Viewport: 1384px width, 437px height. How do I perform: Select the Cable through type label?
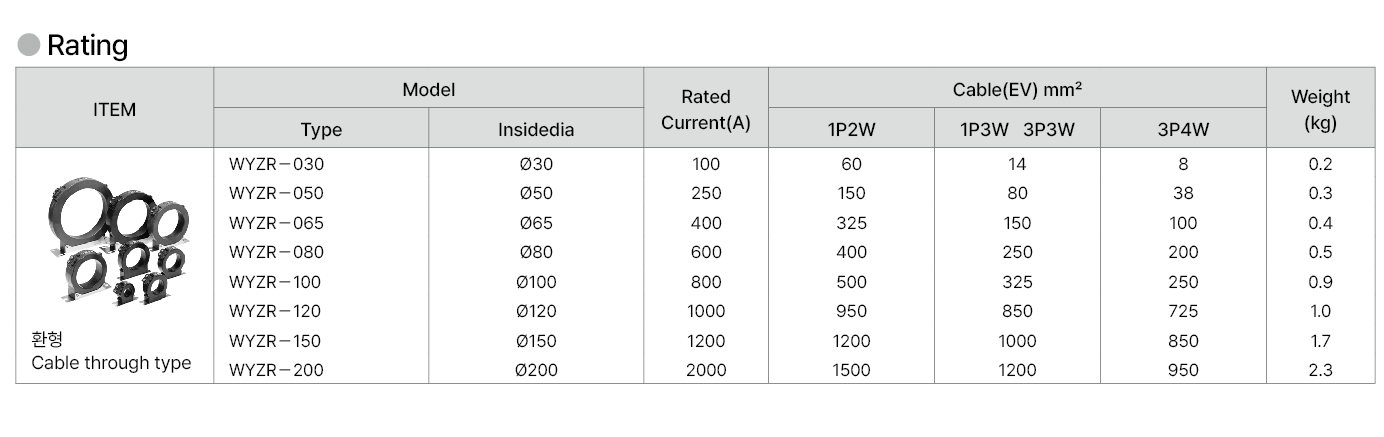(x=111, y=363)
